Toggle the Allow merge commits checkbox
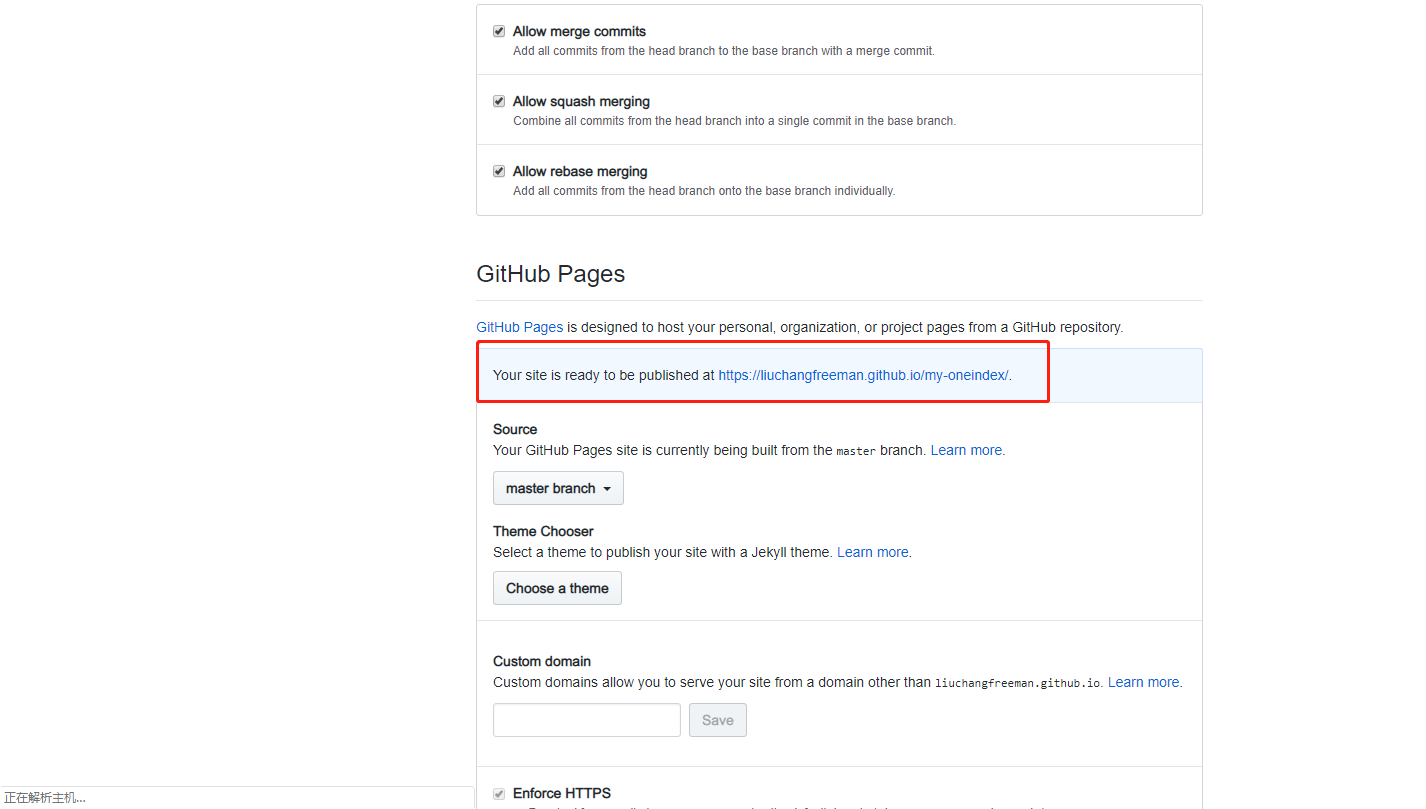This screenshot has width=1426, height=809. click(x=499, y=32)
